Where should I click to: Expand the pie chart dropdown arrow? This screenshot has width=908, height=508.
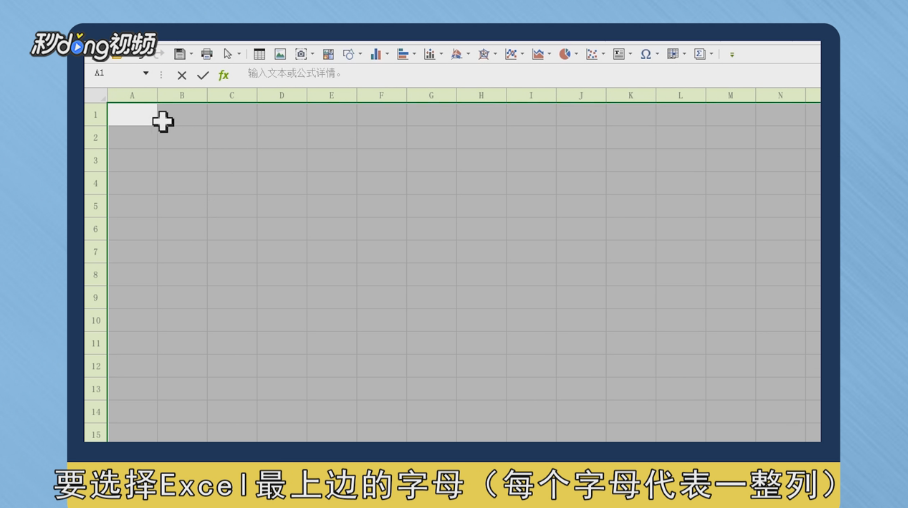pos(576,54)
